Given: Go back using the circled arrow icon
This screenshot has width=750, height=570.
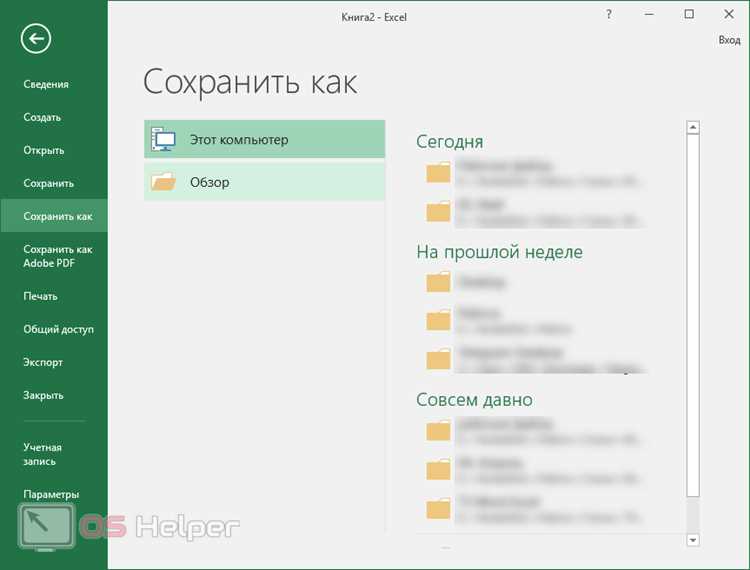Looking at the screenshot, I should (36, 38).
